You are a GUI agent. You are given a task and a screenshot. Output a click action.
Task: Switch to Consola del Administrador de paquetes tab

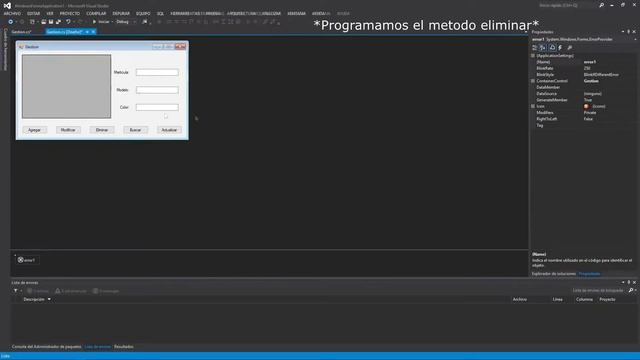[x=47, y=347]
